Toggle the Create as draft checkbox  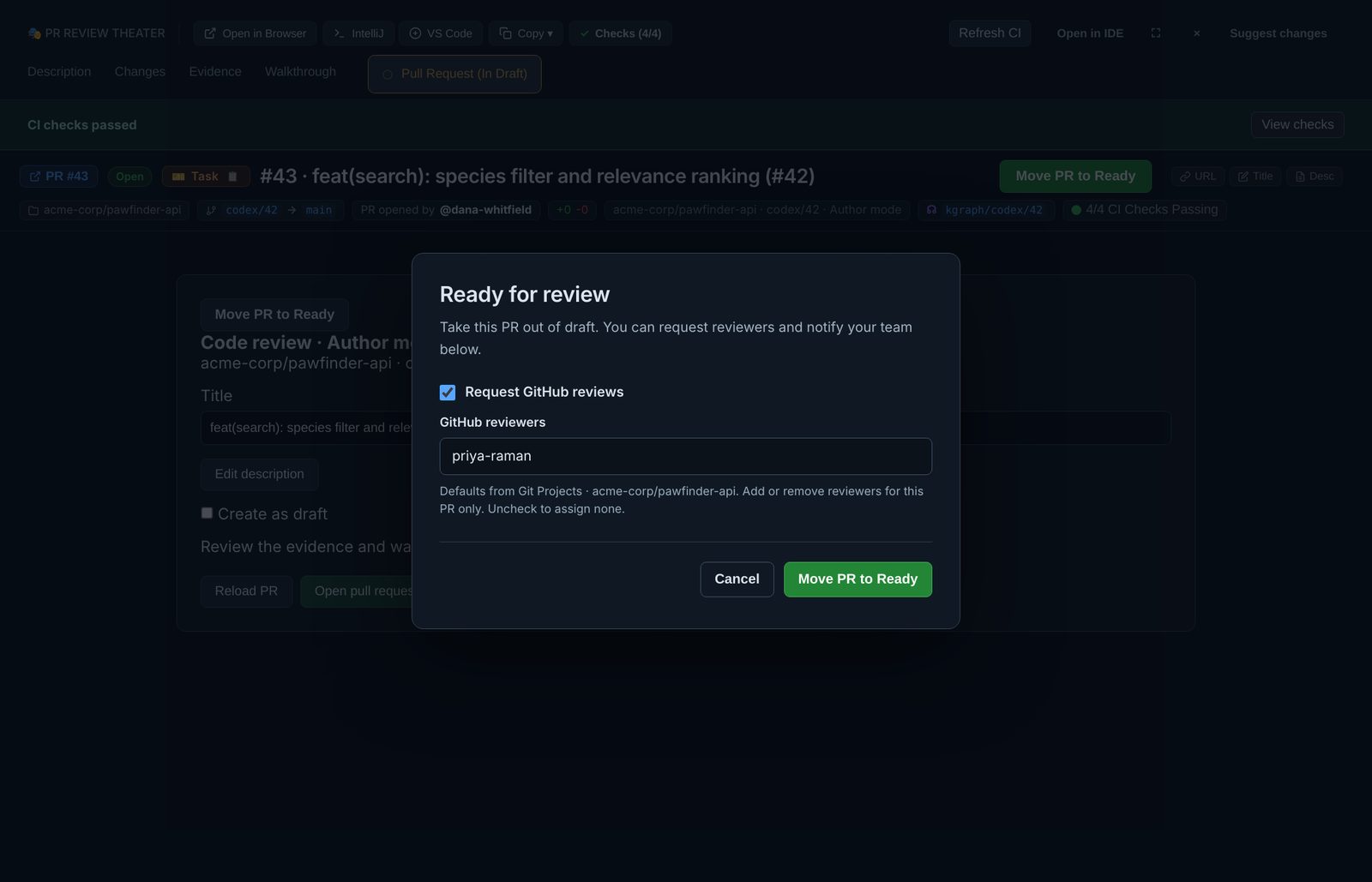tap(207, 513)
